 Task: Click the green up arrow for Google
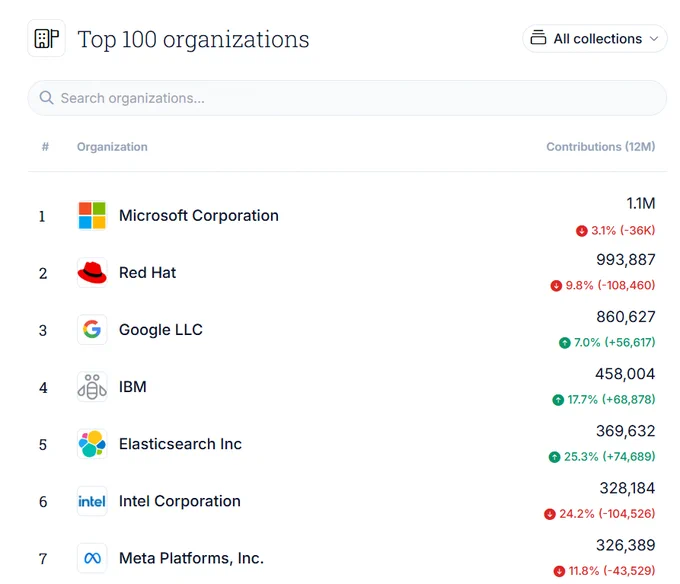coord(564,343)
